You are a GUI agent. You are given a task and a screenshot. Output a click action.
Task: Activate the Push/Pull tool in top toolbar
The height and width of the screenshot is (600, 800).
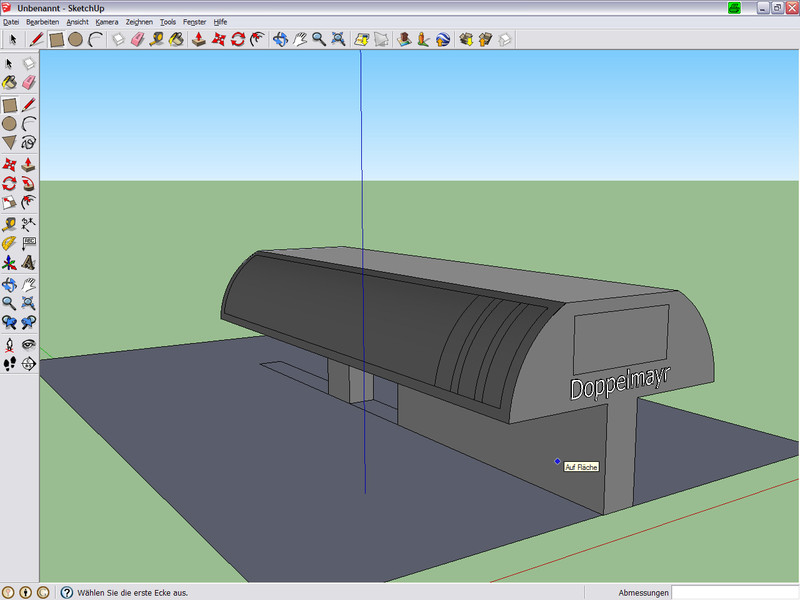click(x=198, y=39)
